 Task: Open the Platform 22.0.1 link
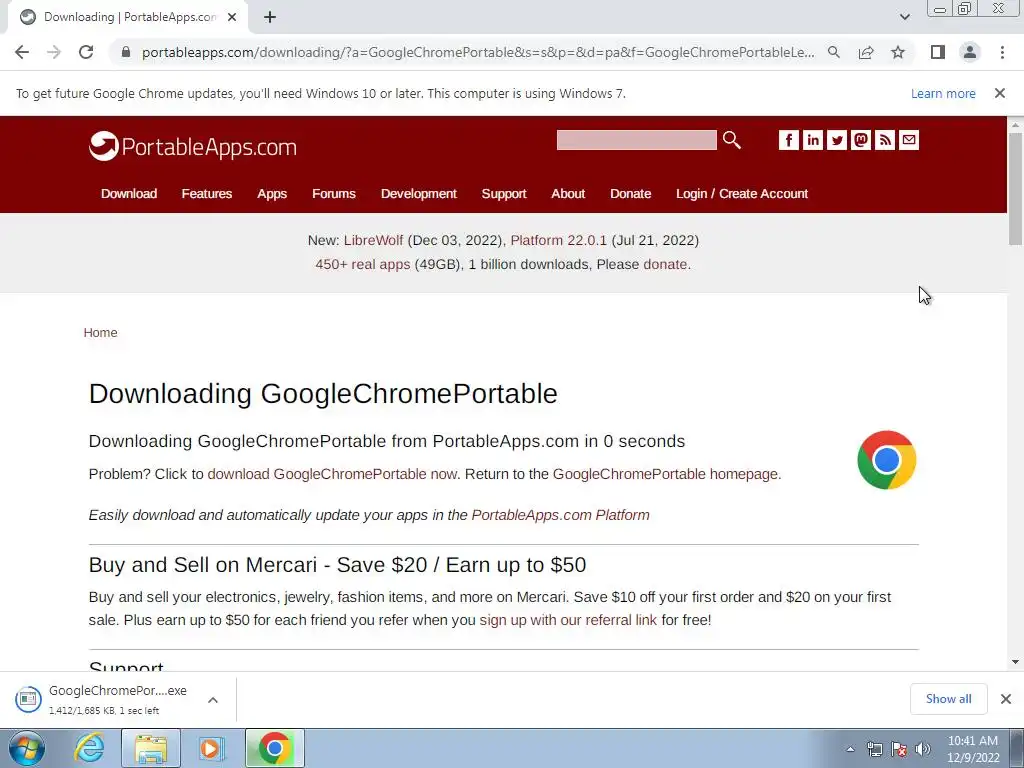tap(558, 240)
